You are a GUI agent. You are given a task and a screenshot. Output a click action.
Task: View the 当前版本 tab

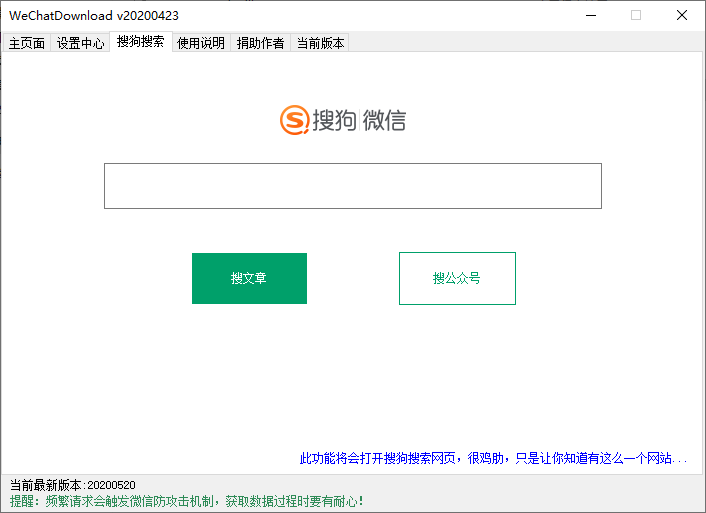point(320,43)
